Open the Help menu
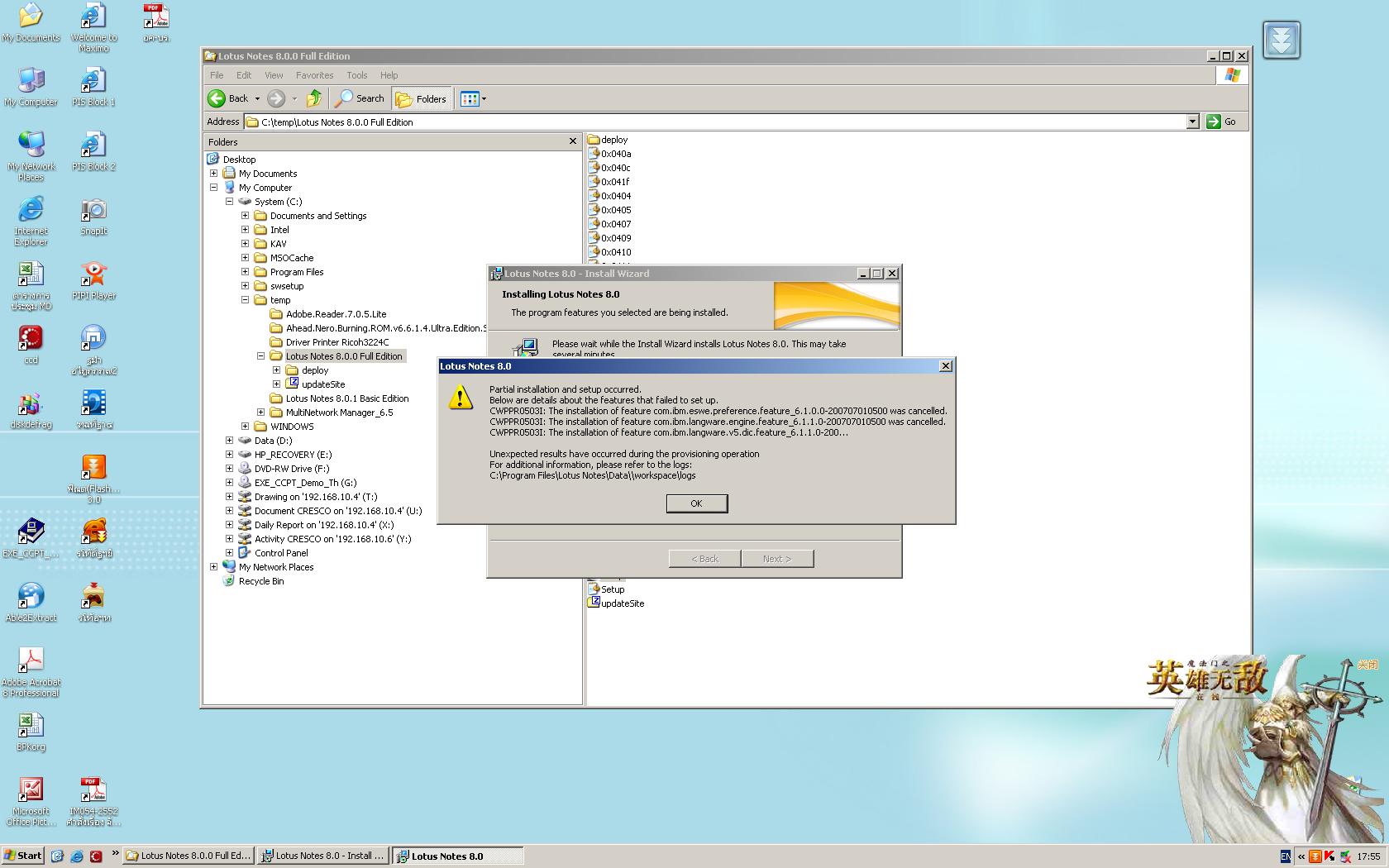 tap(389, 75)
